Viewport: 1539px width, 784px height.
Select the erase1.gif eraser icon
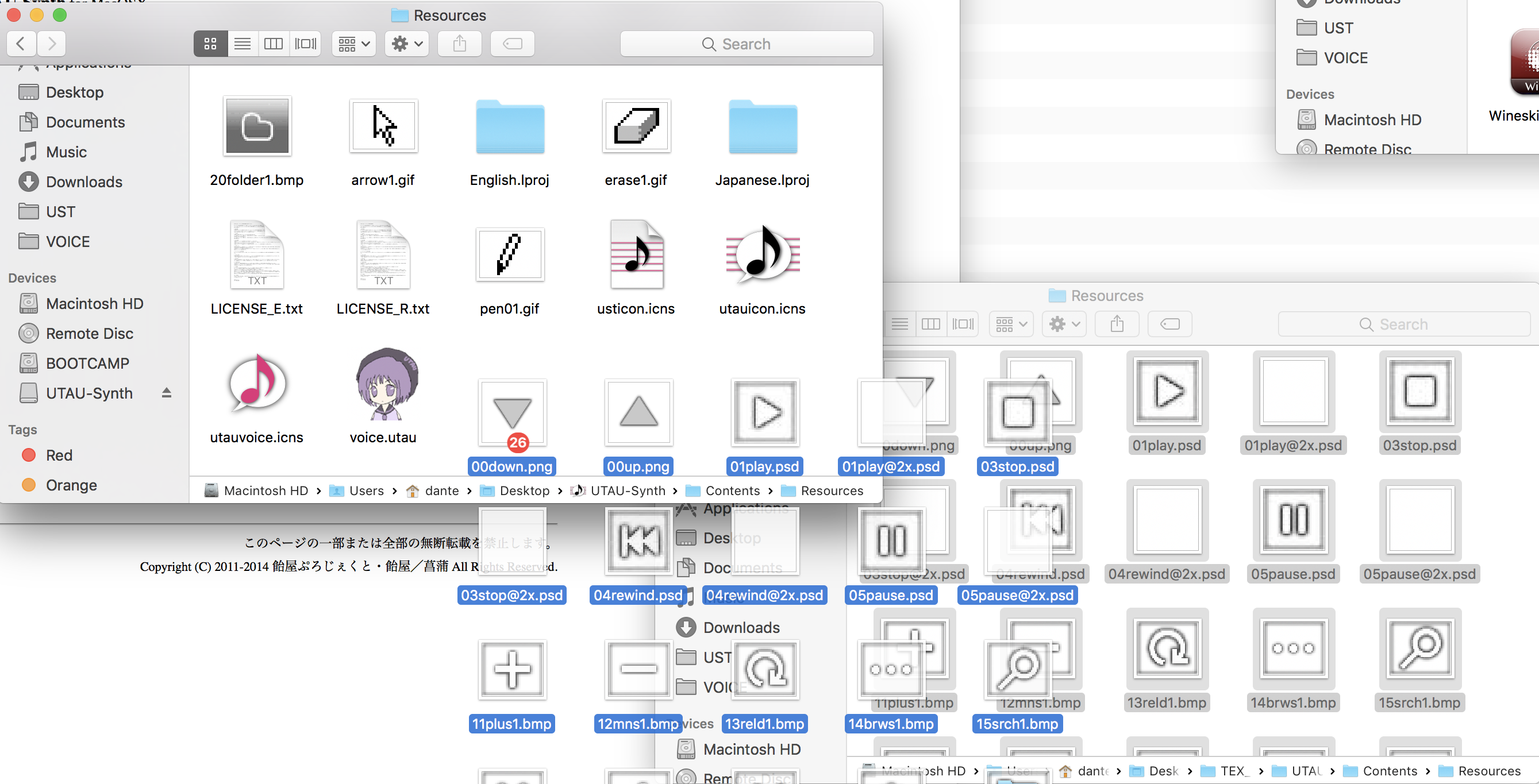(636, 126)
